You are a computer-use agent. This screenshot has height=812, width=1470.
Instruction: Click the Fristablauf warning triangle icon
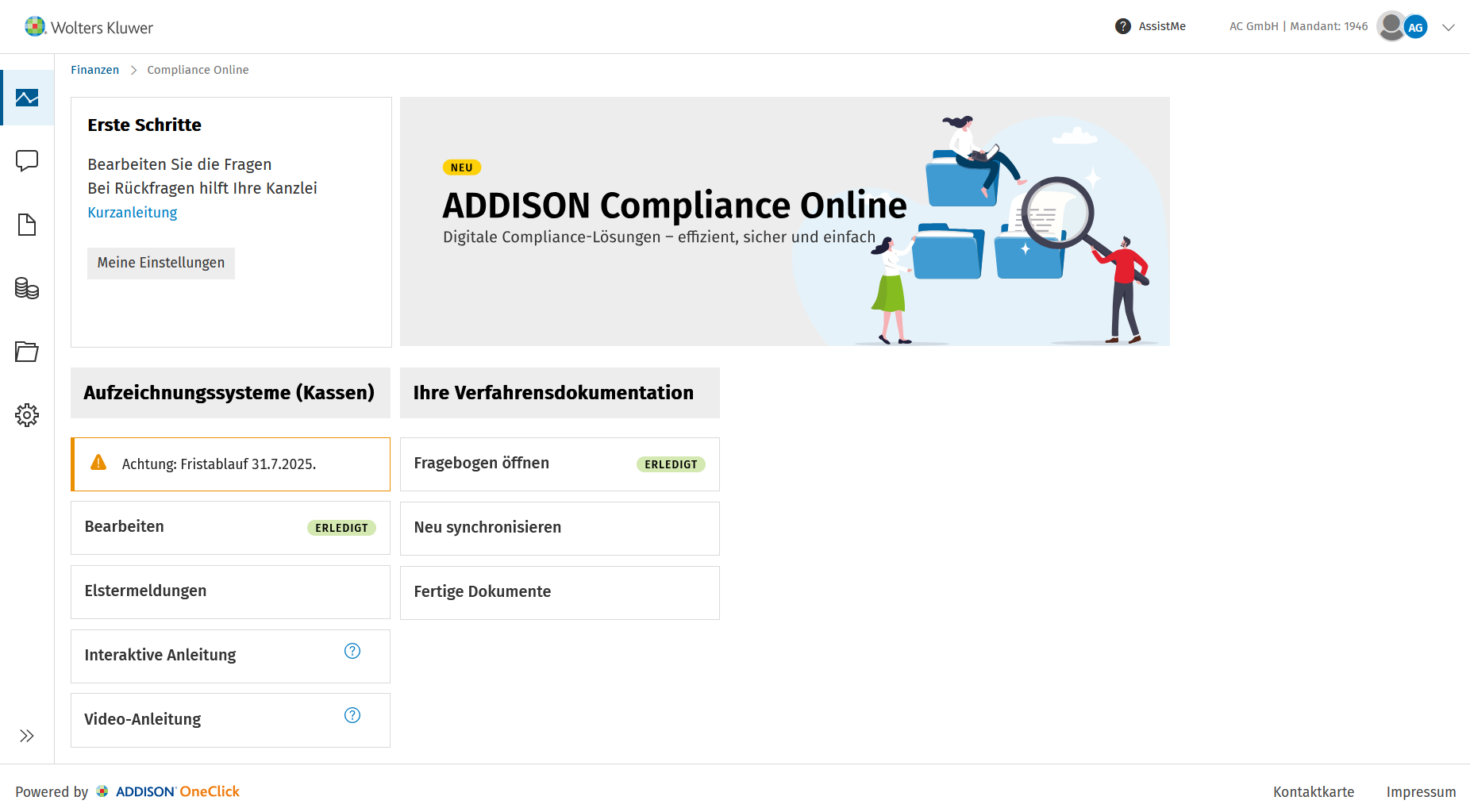coord(98,463)
